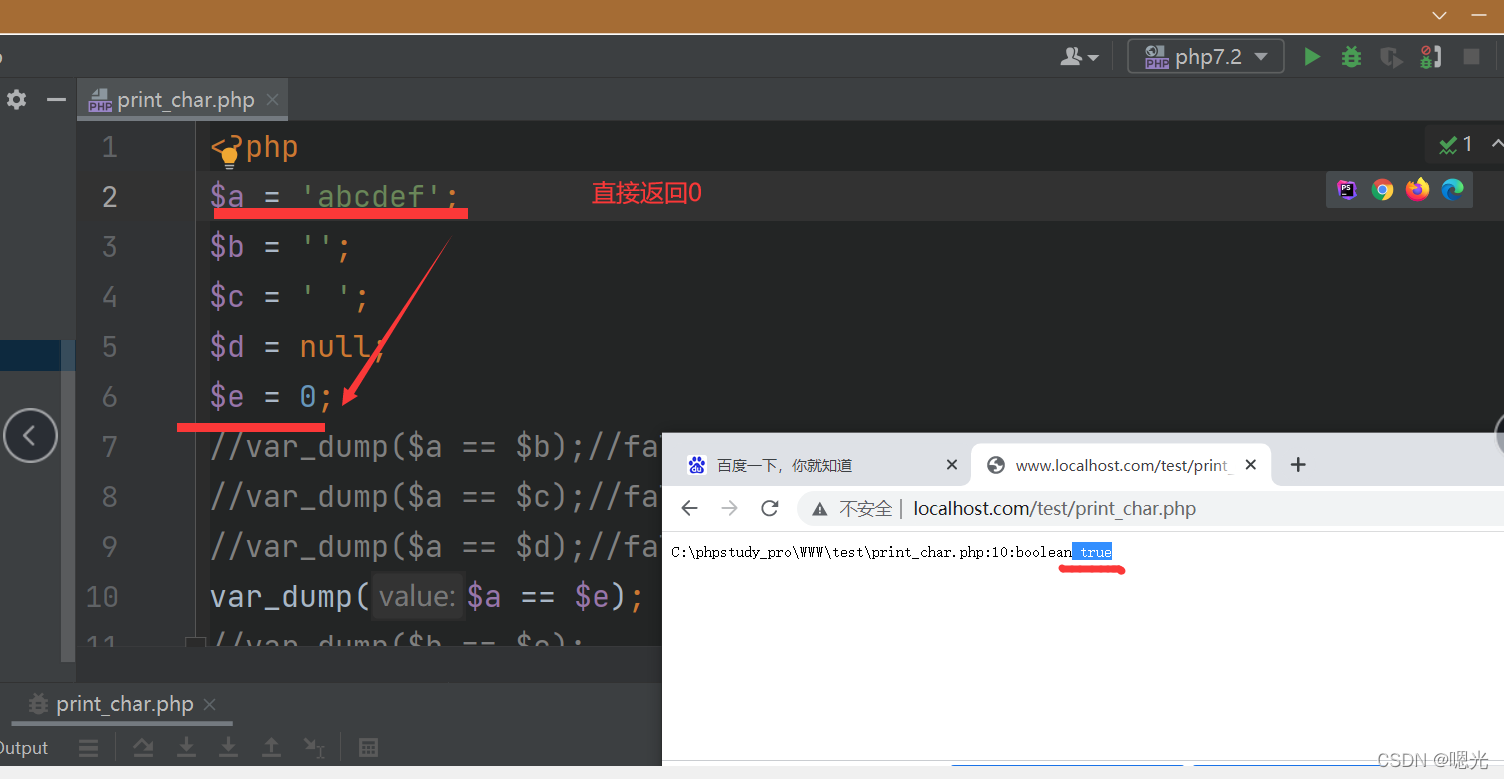The width and height of the screenshot is (1504, 779).
Task: Open the php7.2 run configuration dropdown
Action: (x=1206, y=57)
